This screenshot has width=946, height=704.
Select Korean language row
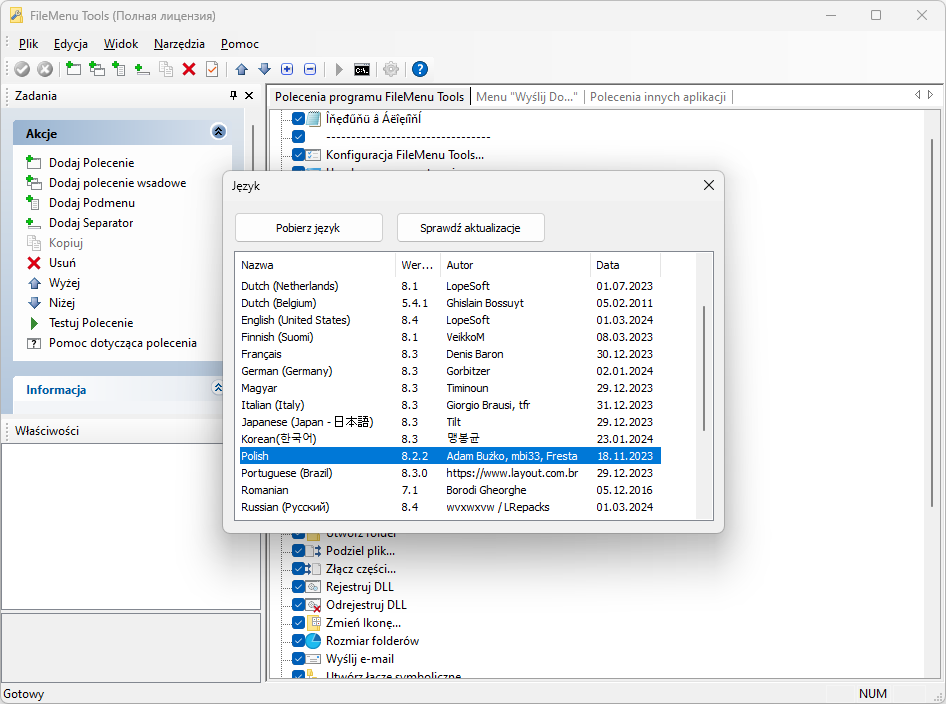coord(450,439)
